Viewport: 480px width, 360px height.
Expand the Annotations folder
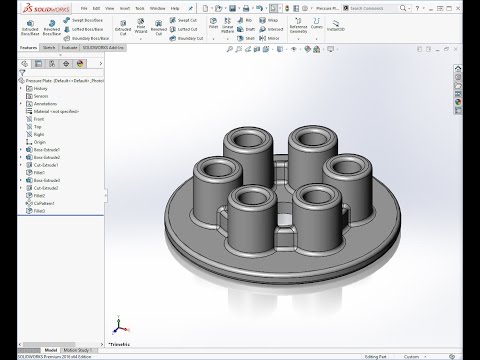pos(21,104)
